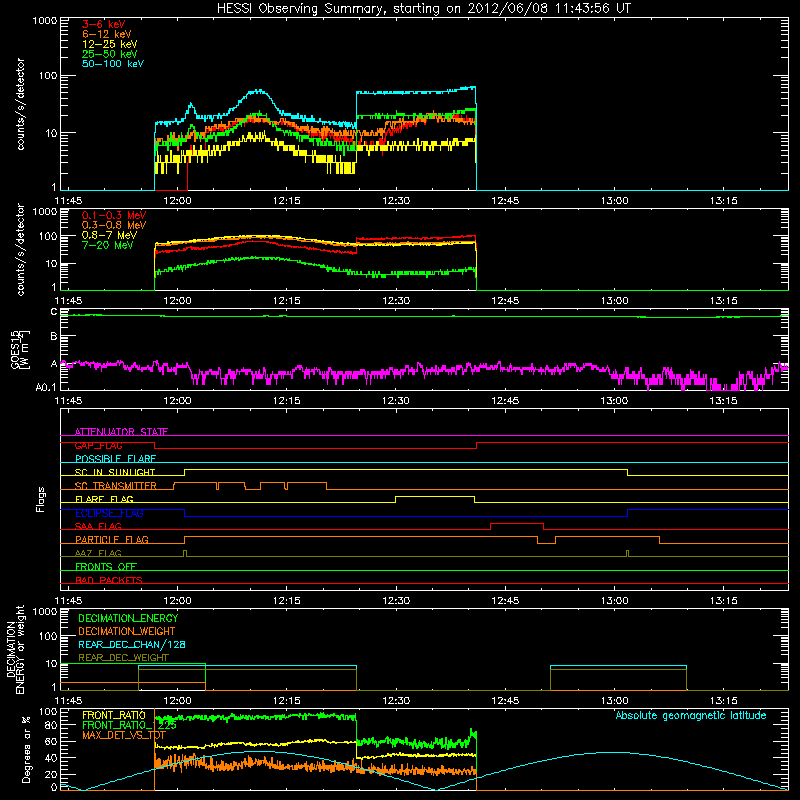Select the GAP_FLAG label
The height and width of the screenshot is (800, 800).
tap(98, 445)
